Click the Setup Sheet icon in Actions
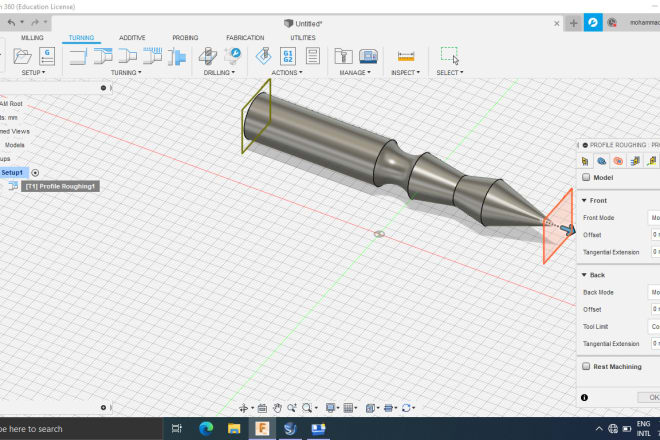This screenshot has height=440, width=660. click(313, 56)
